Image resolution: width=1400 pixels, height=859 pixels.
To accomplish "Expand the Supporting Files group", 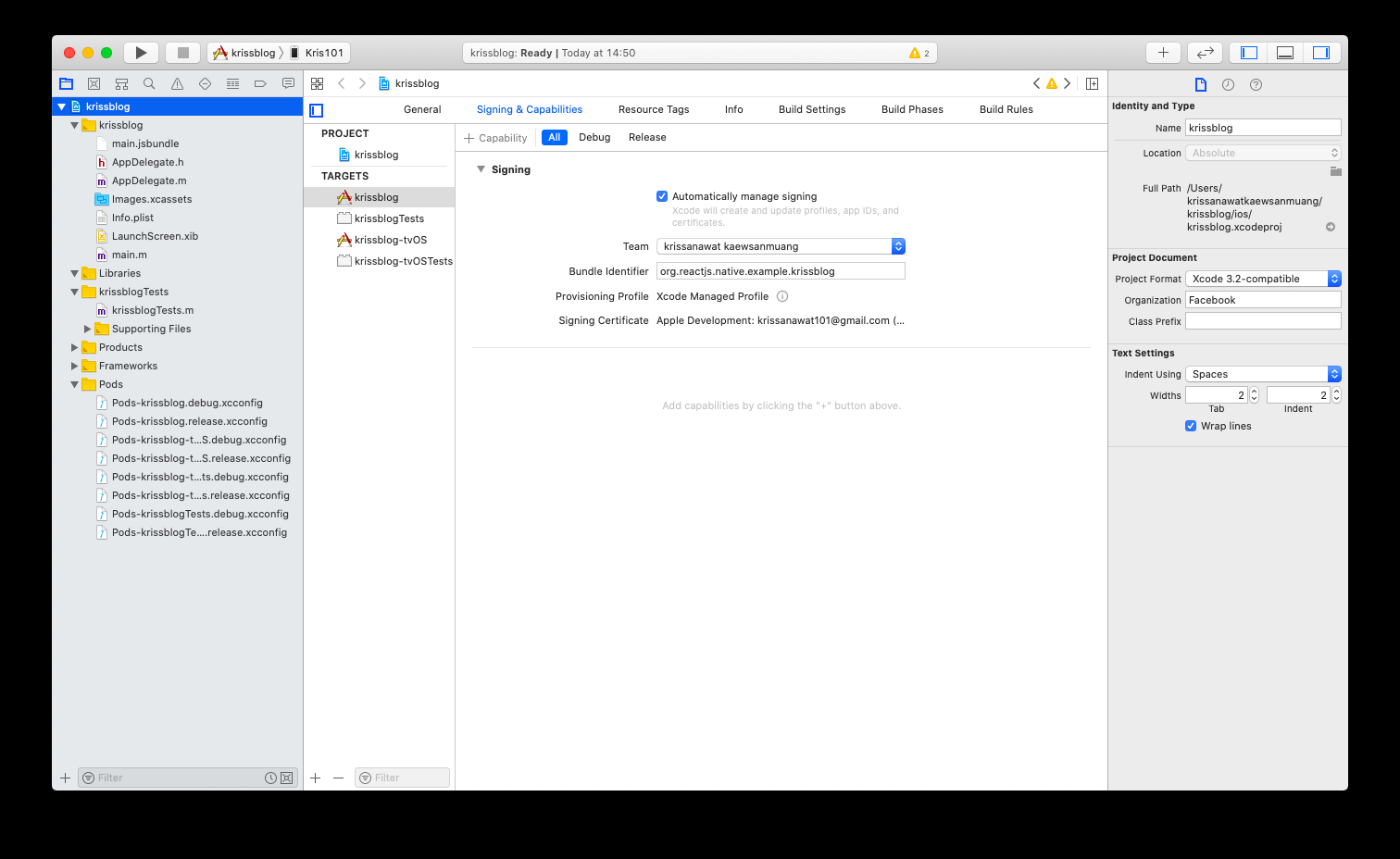I will coord(87,329).
